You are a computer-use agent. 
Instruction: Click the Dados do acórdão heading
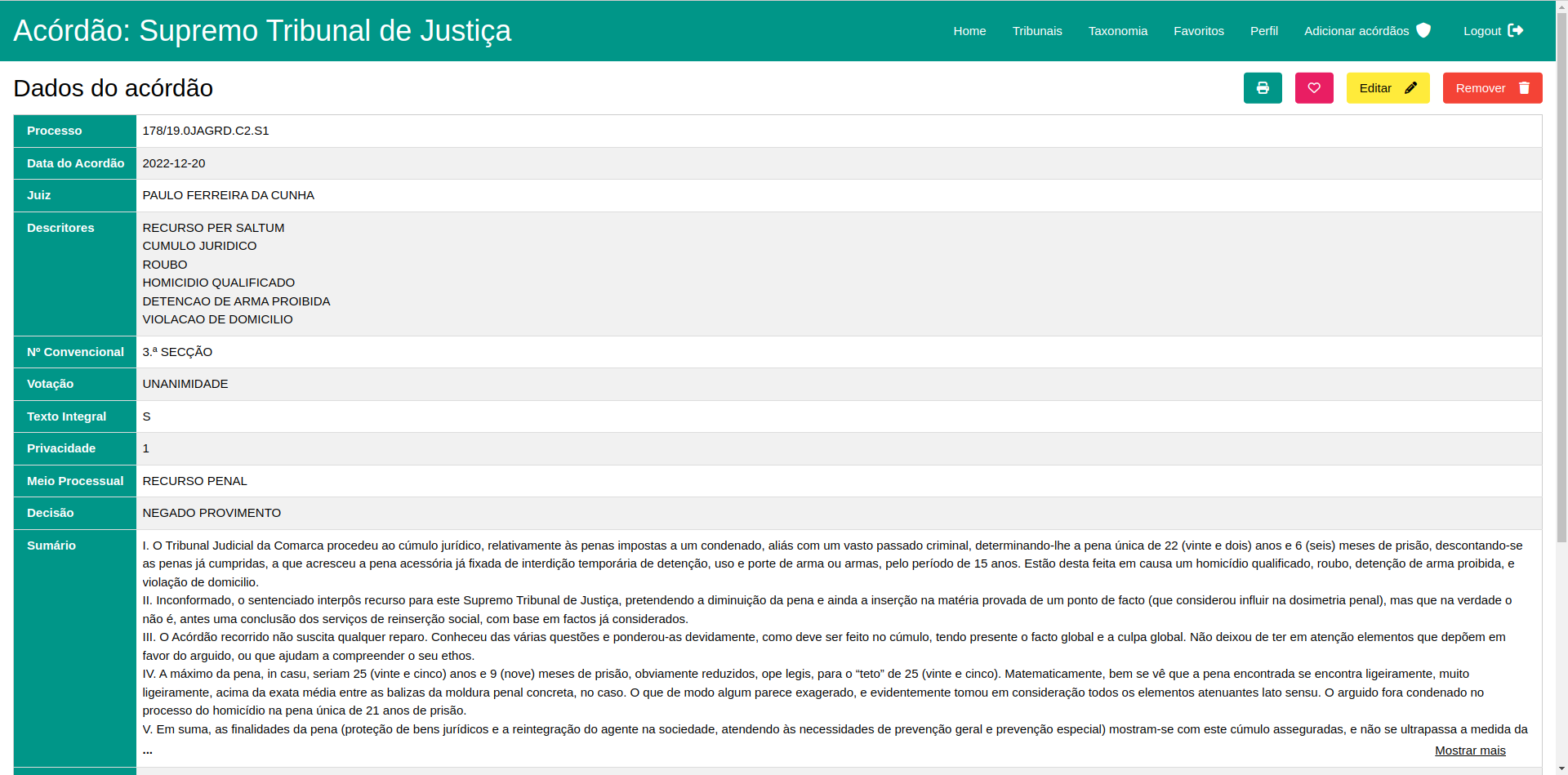point(114,88)
